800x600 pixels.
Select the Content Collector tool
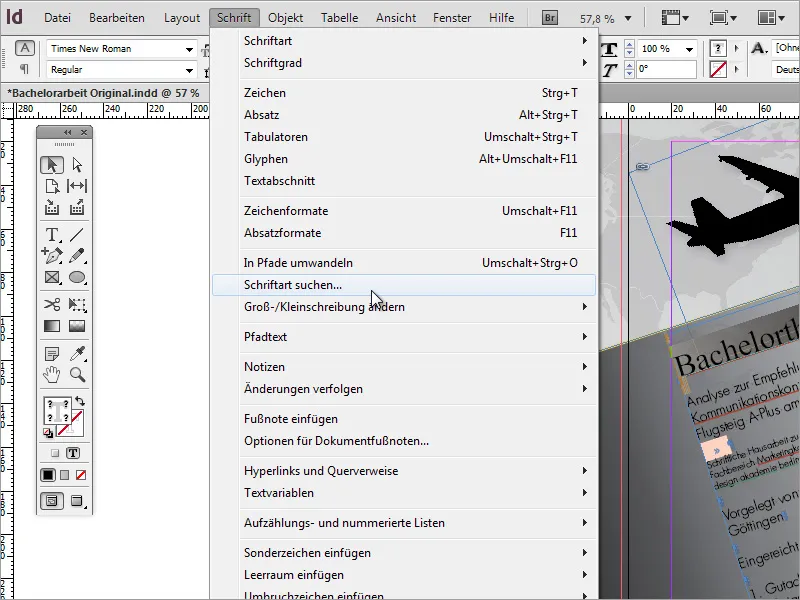52,207
